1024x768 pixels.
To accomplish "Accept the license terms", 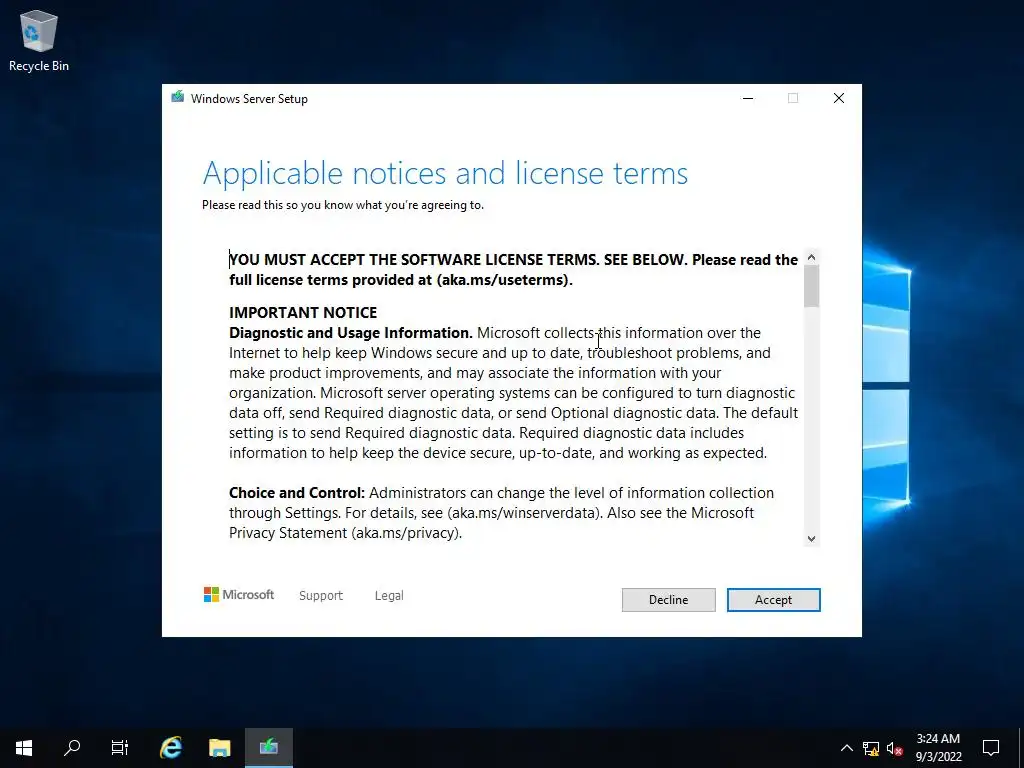I will [773, 600].
